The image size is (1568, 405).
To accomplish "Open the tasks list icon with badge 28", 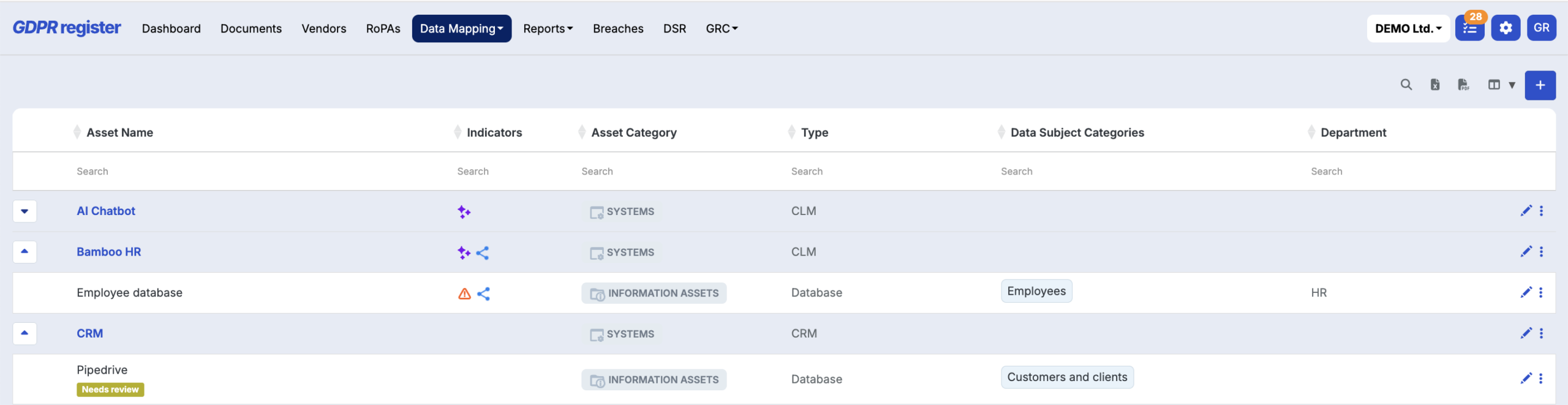I will pos(1469,28).
